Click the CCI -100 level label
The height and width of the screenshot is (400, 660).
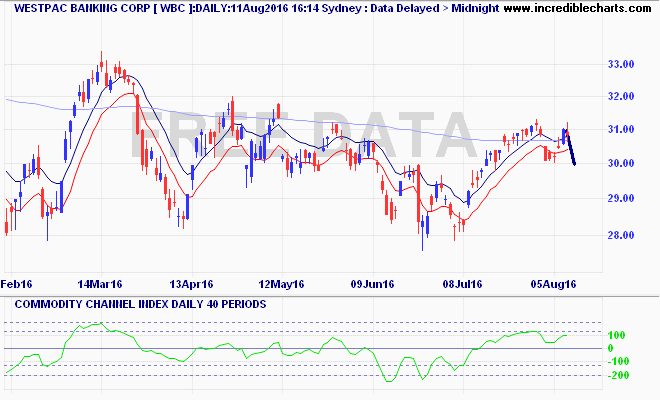click(x=618, y=362)
